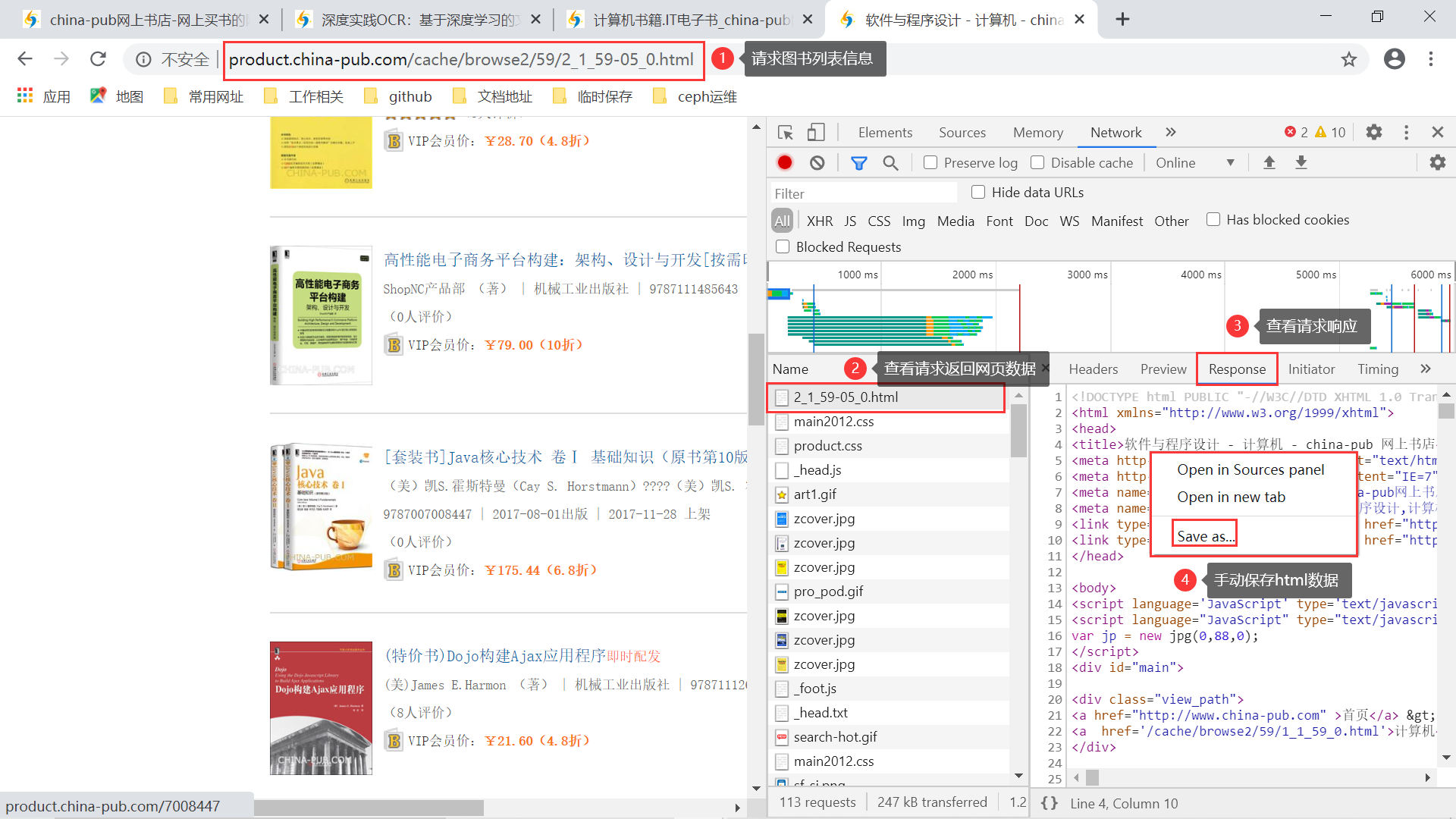Viewport: 1456px width, 819px height.
Task: Open the Java核心技术 卷I book link
Action: (565, 457)
